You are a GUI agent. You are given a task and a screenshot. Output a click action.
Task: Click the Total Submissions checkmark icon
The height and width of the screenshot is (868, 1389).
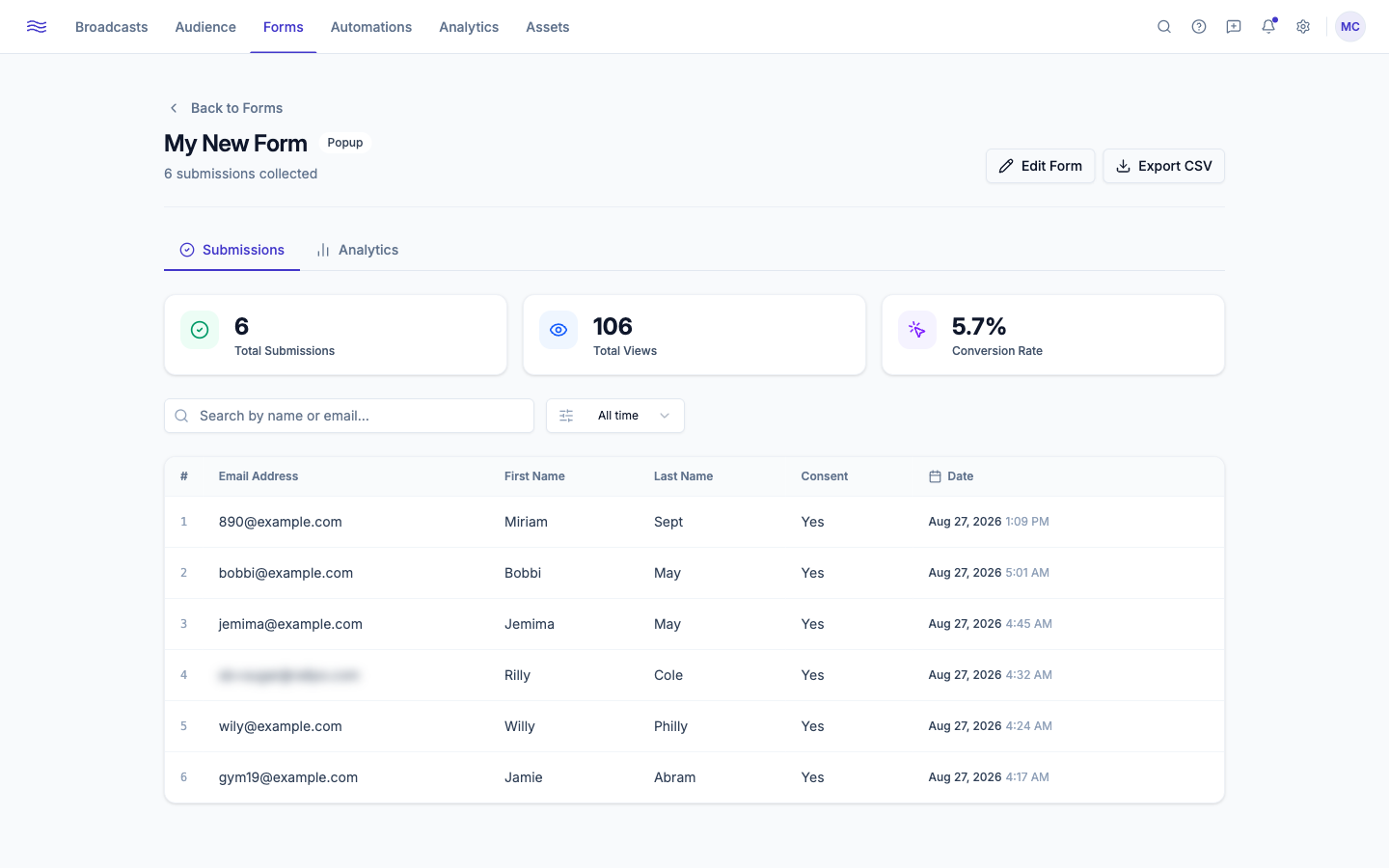pyautogui.click(x=200, y=330)
